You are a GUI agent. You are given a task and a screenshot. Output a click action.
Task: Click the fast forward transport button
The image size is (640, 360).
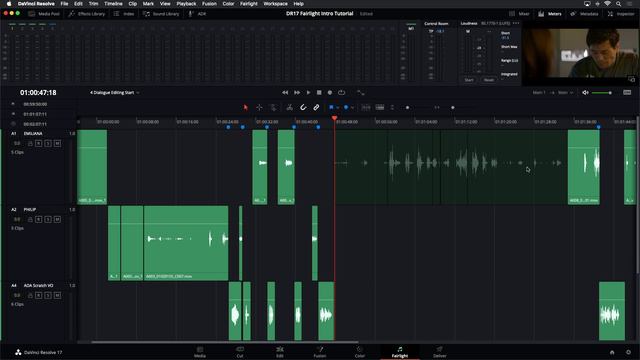point(297,93)
